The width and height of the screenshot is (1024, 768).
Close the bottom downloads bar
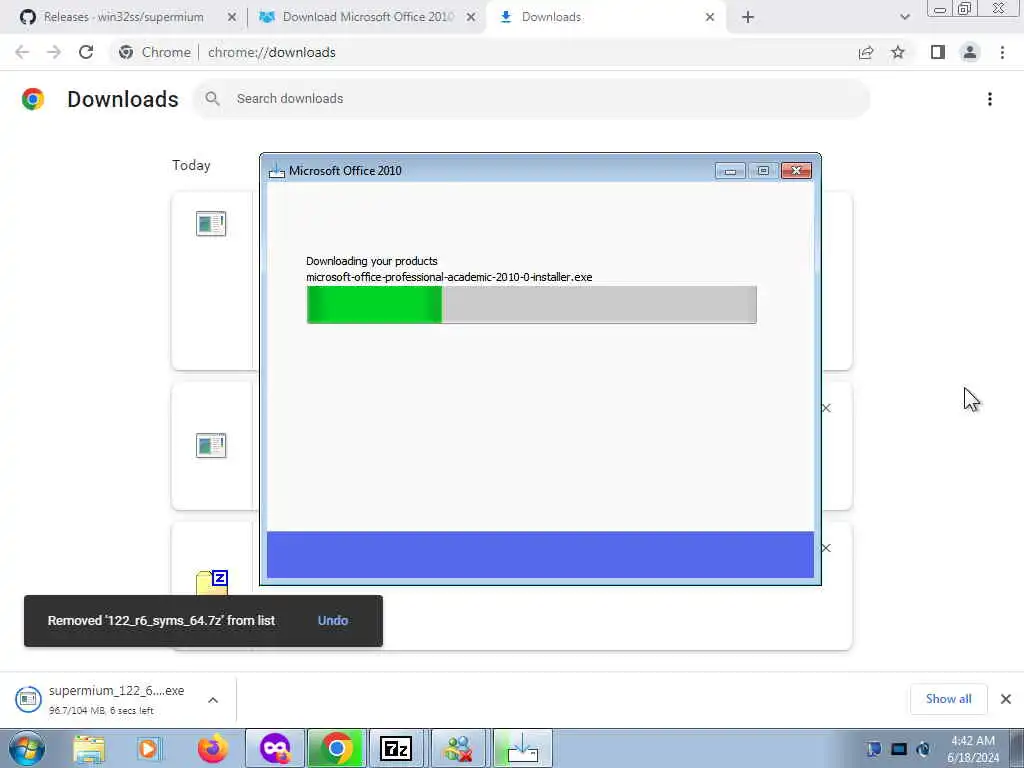(1006, 699)
